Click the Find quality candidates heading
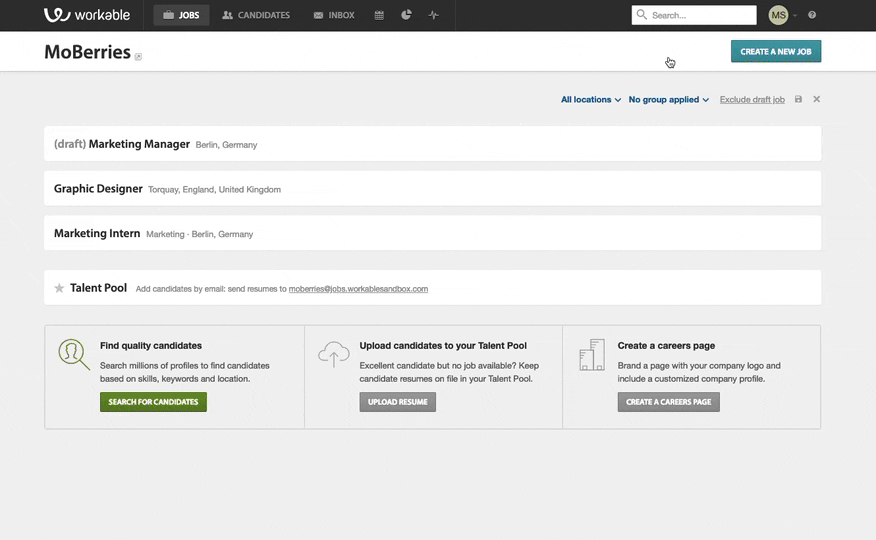This screenshot has width=876, height=540. 151,346
